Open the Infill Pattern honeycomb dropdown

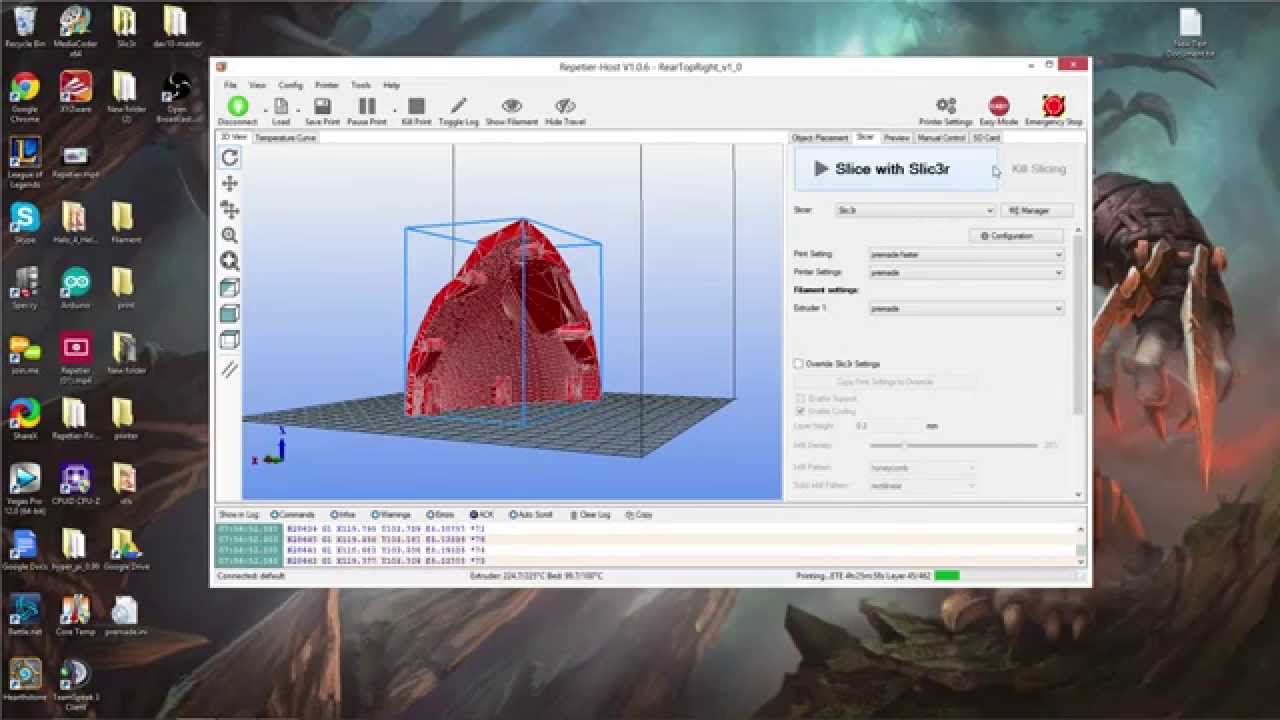pyautogui.click(x=922, y=467)
